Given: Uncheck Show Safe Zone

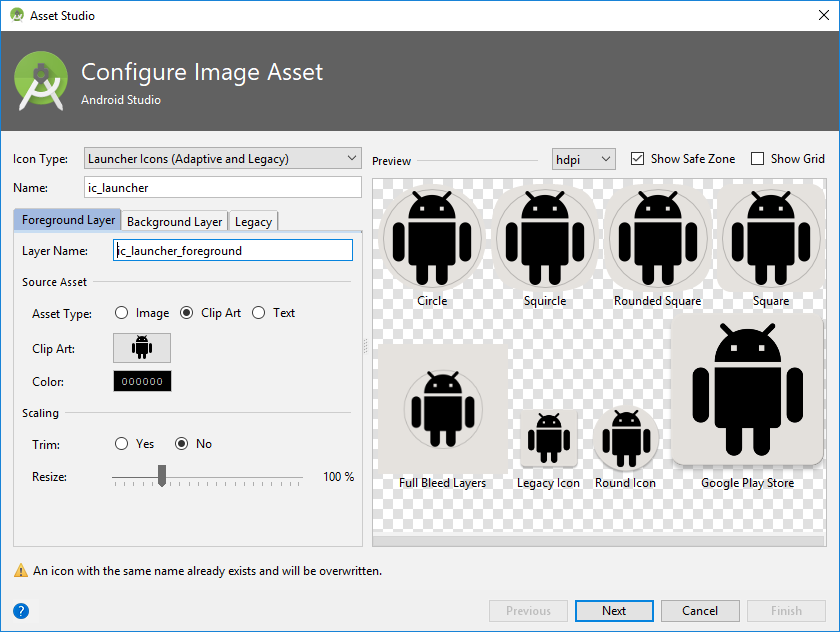Looking at the screenshot, I should (637, 158).
